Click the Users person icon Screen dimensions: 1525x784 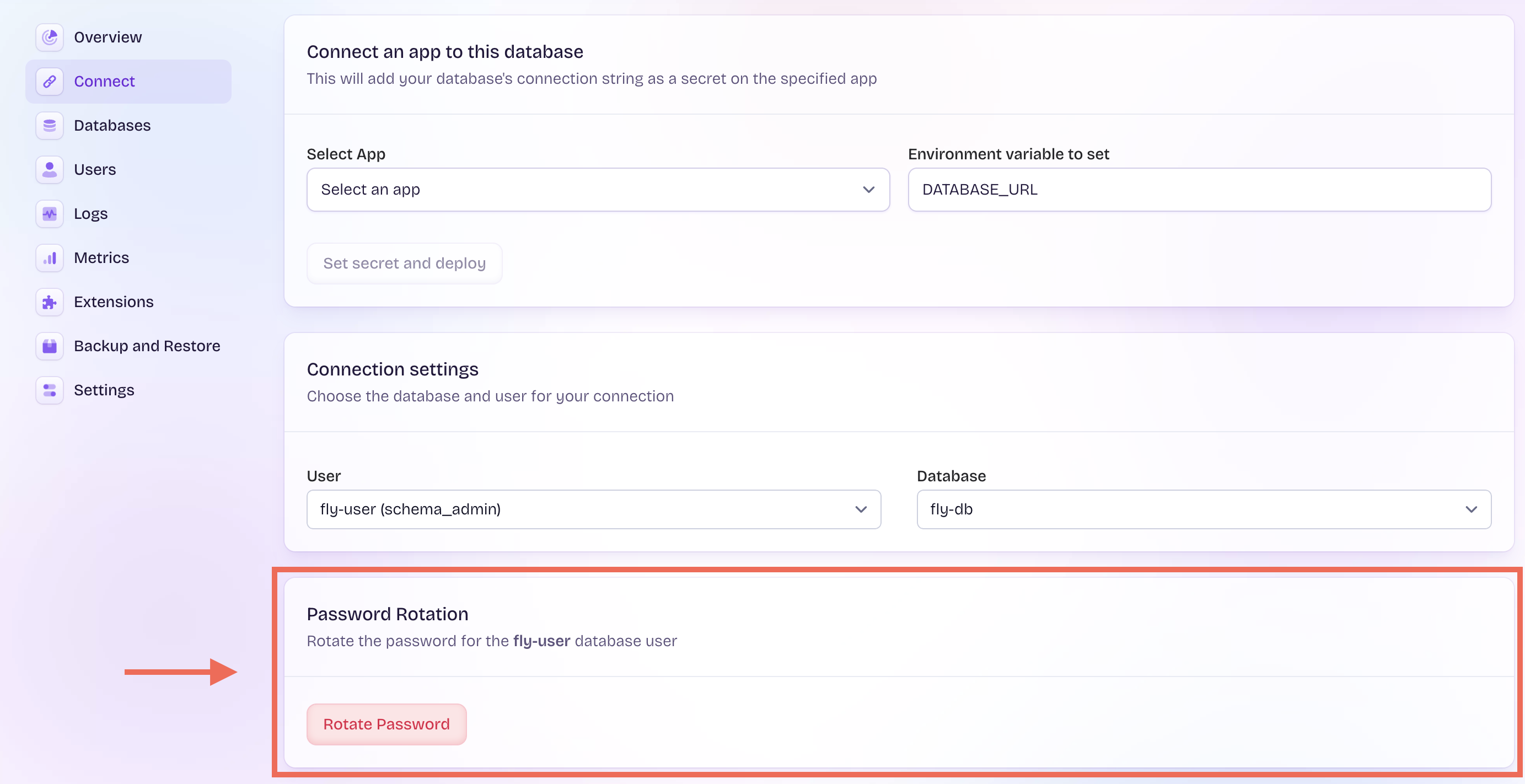[50, 169]
